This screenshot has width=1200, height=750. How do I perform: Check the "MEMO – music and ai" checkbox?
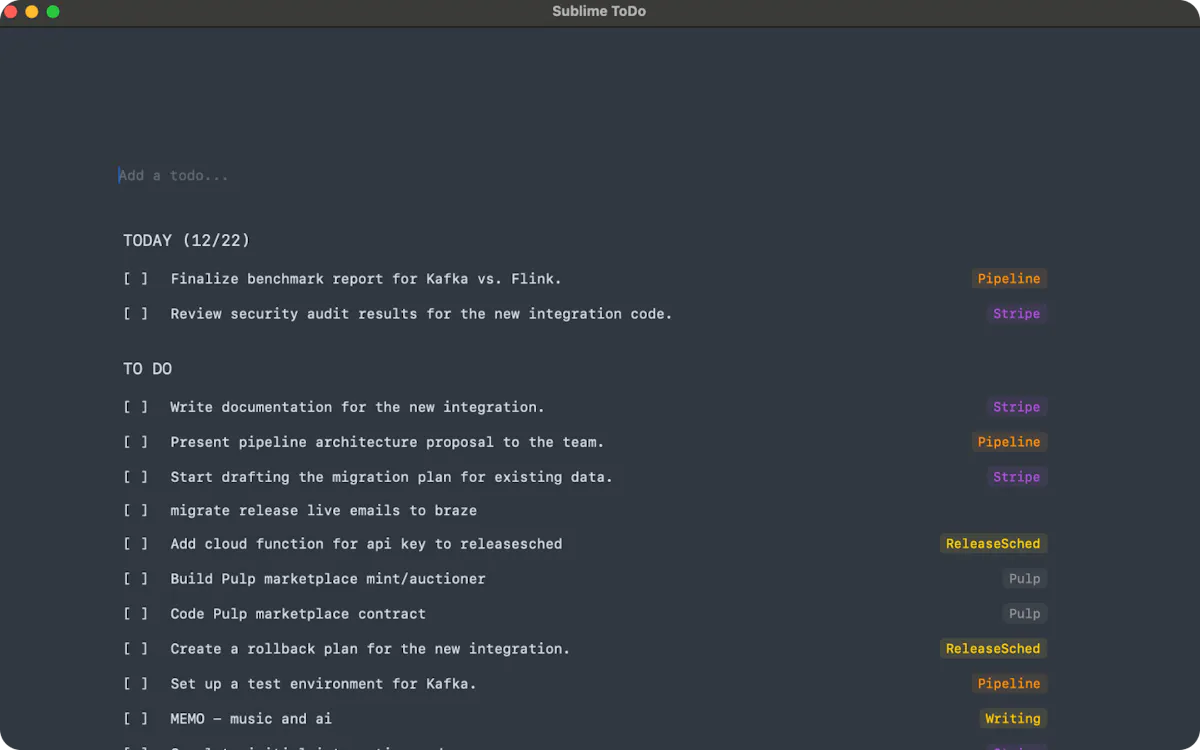[x=136, y=719]
